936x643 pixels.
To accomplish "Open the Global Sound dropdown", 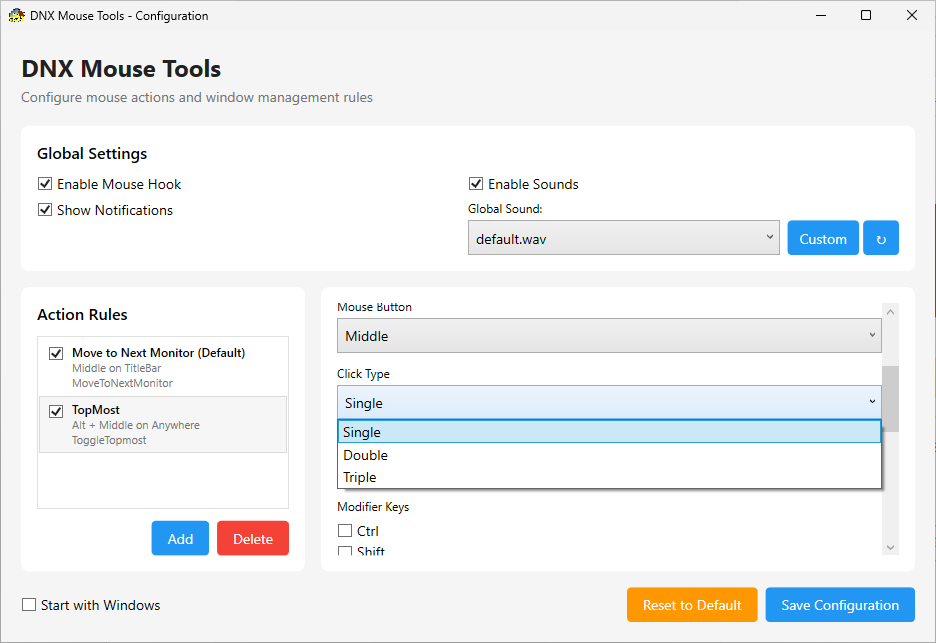I will [623, 238].
